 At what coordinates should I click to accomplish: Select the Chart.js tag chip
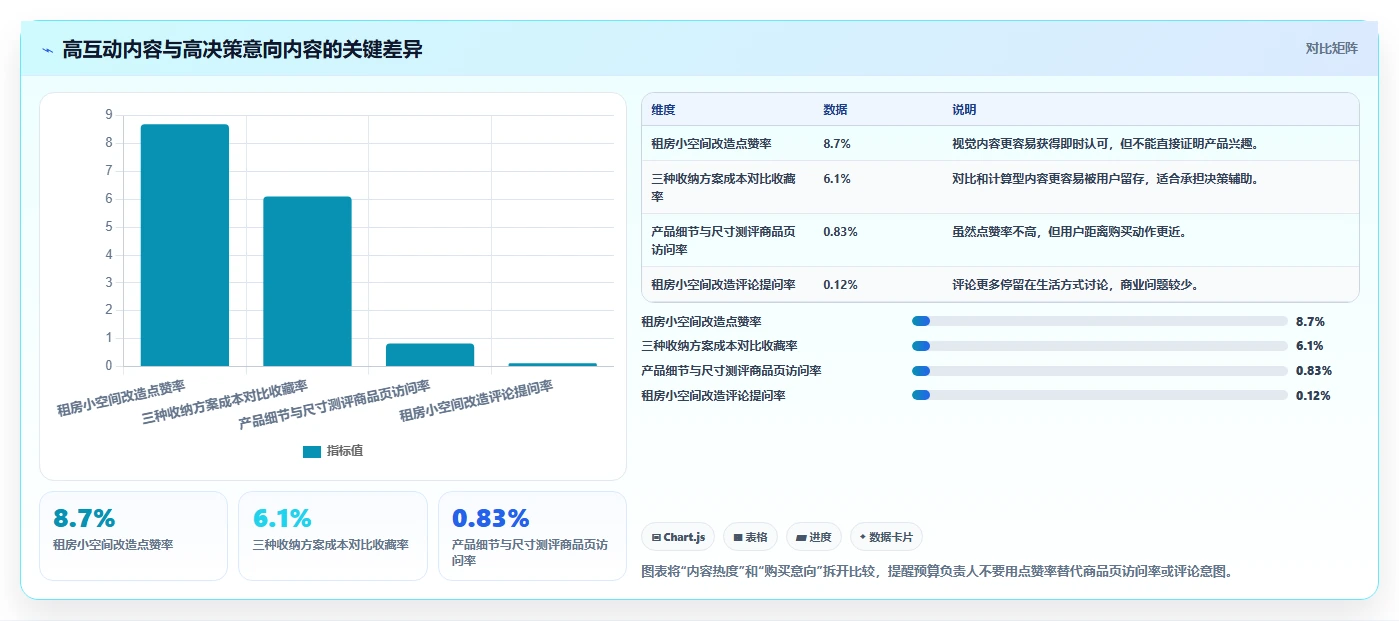pyautogui.click(x=677, y=537)
